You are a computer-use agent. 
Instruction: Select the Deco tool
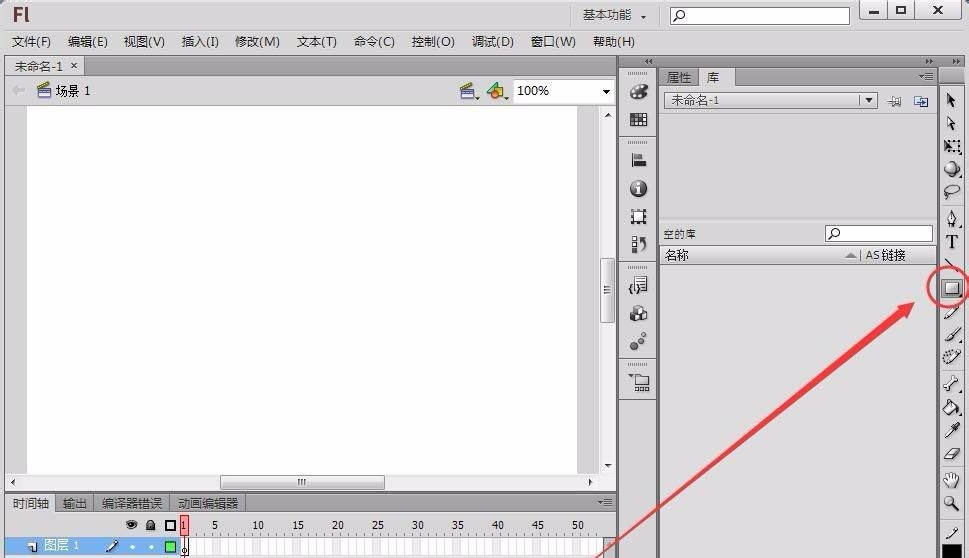(x=952, y=357)
